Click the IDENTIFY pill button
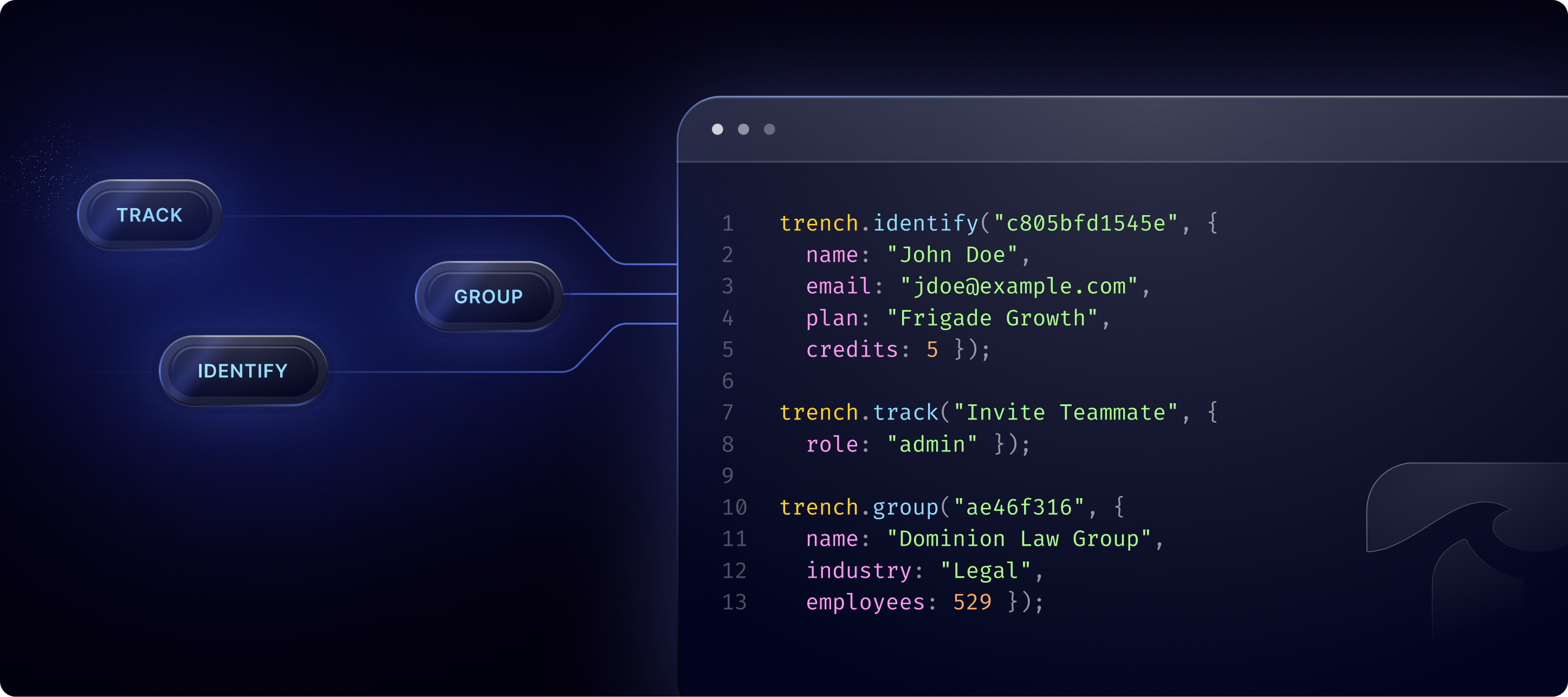 pyautogui.click(x=243, y=371)
